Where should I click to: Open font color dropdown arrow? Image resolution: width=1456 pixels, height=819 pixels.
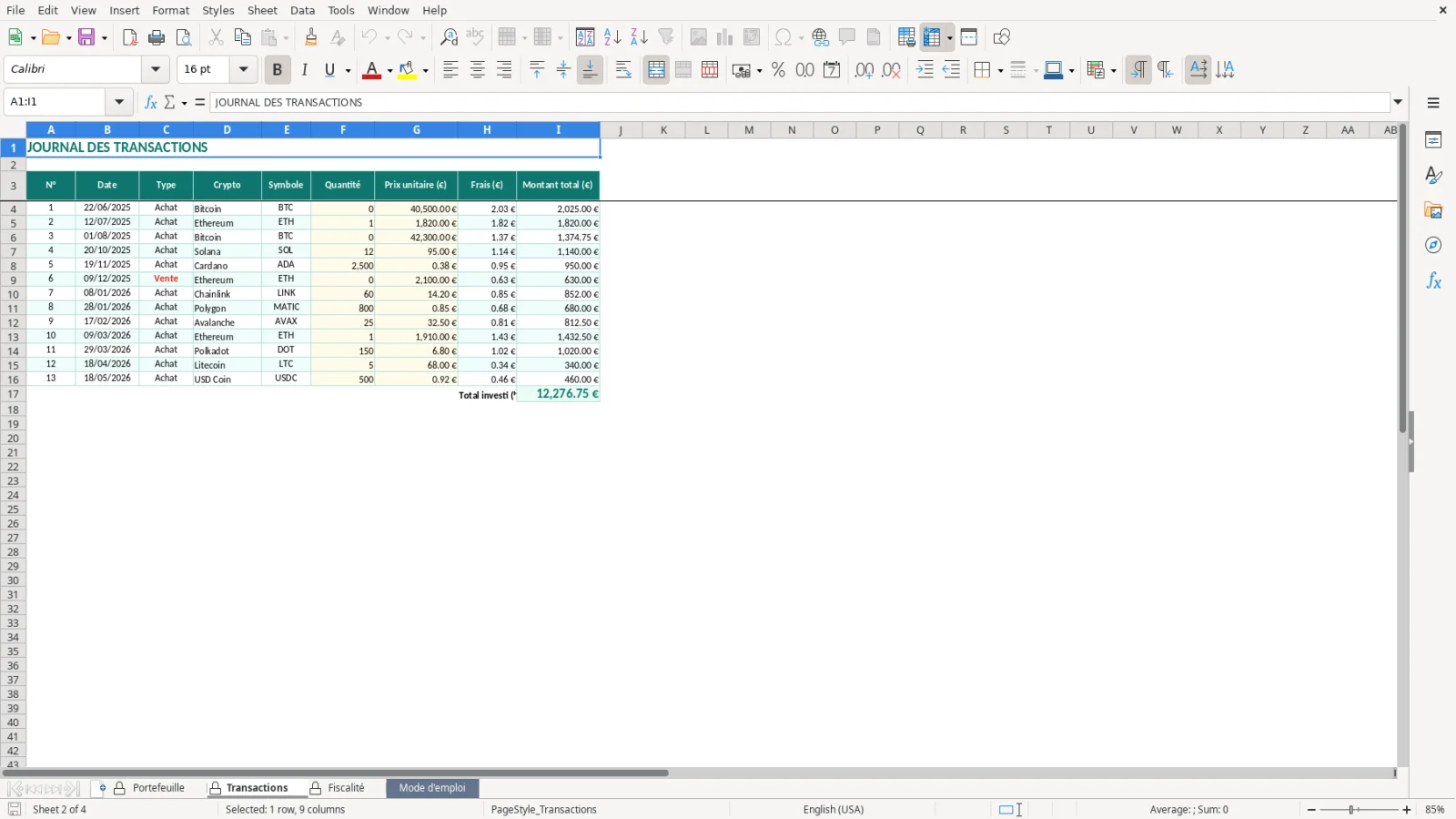pyautogui.click(x=389, y=71)
